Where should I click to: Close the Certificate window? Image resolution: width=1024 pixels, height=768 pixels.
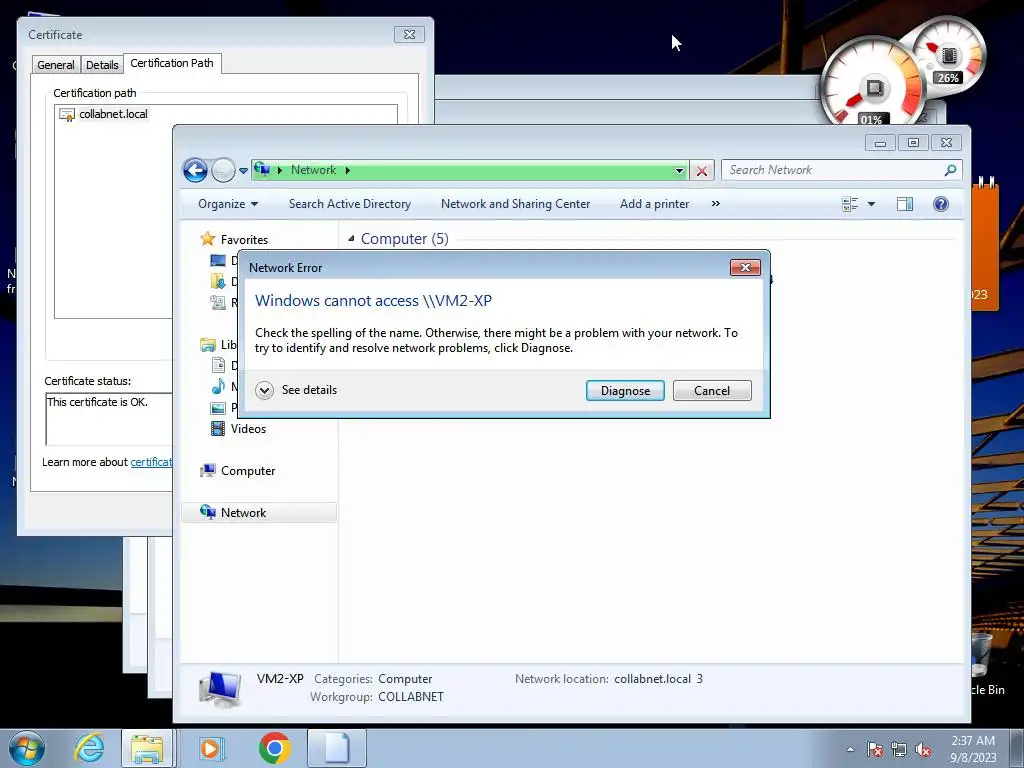(409, 35)
